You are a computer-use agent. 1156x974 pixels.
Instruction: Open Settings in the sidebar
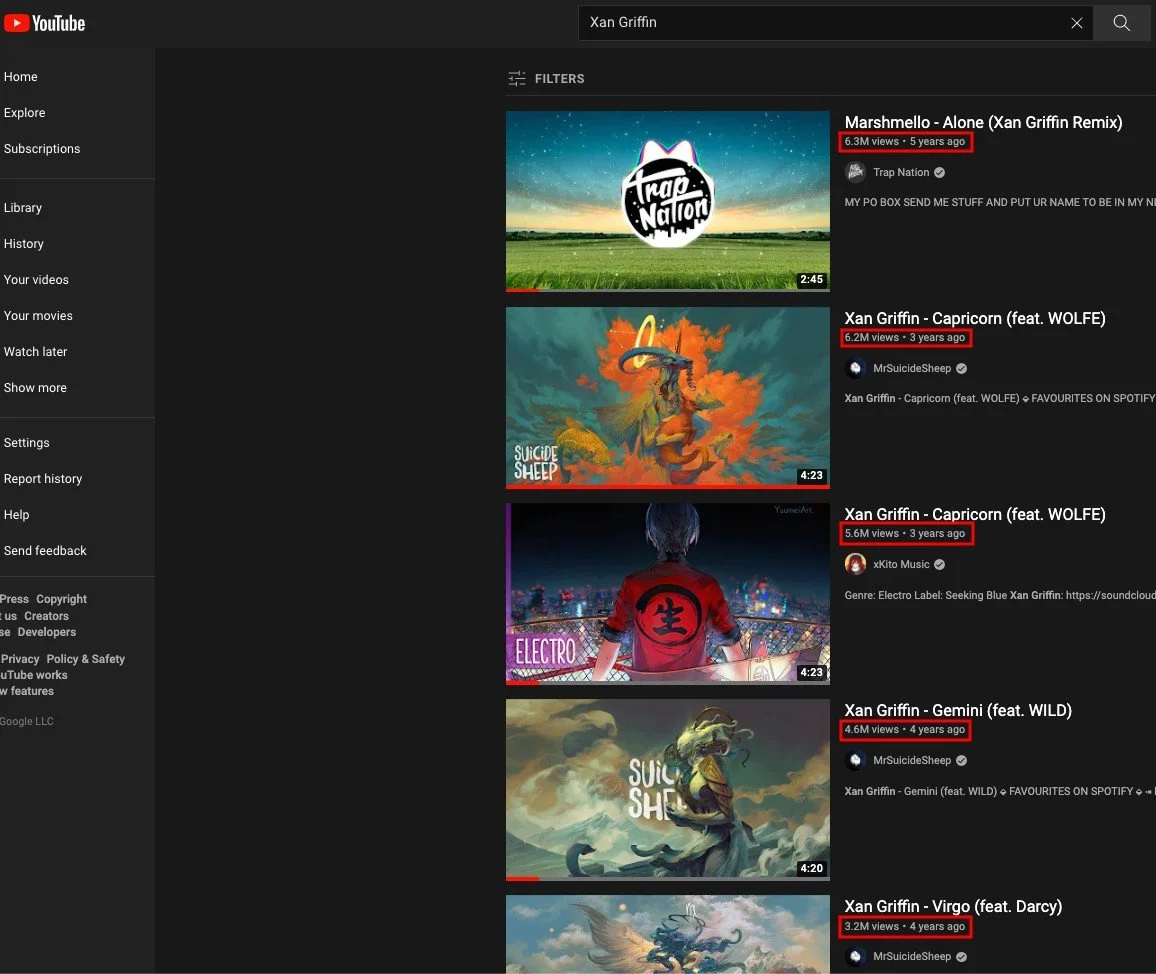(x=27, y=443)
